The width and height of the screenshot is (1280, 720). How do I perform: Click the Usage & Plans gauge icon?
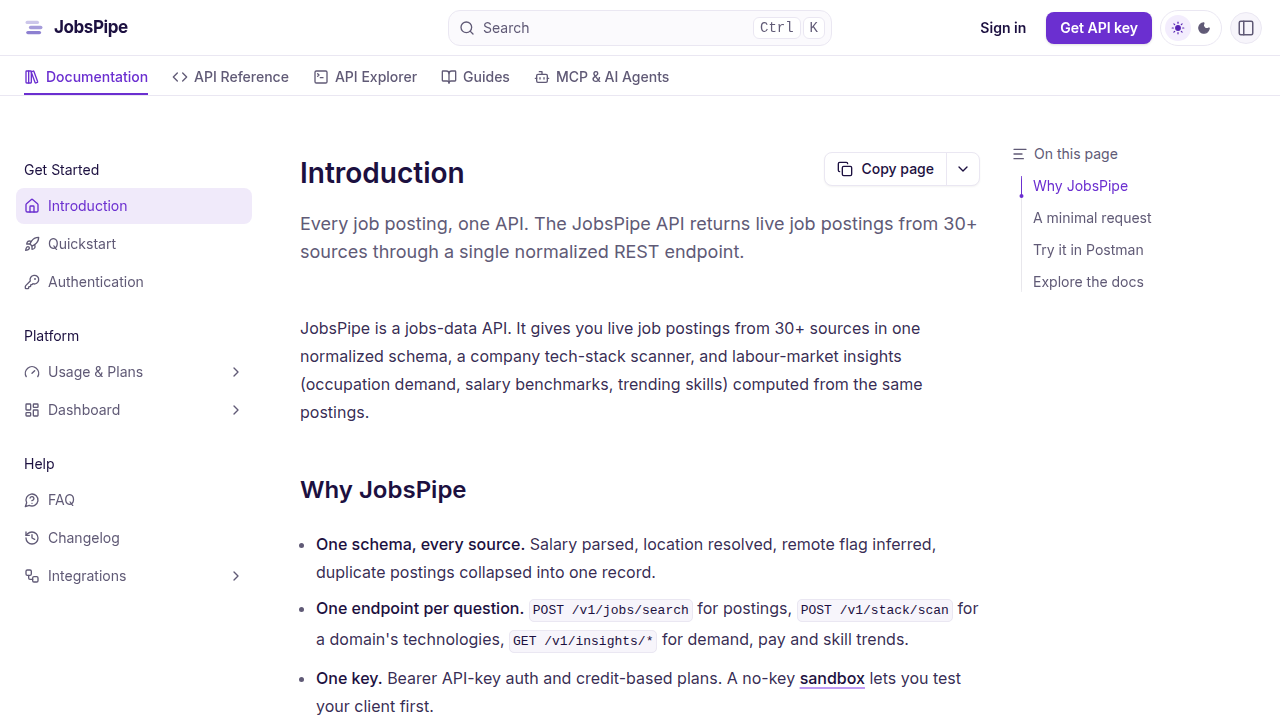click(x=32, y=372)
